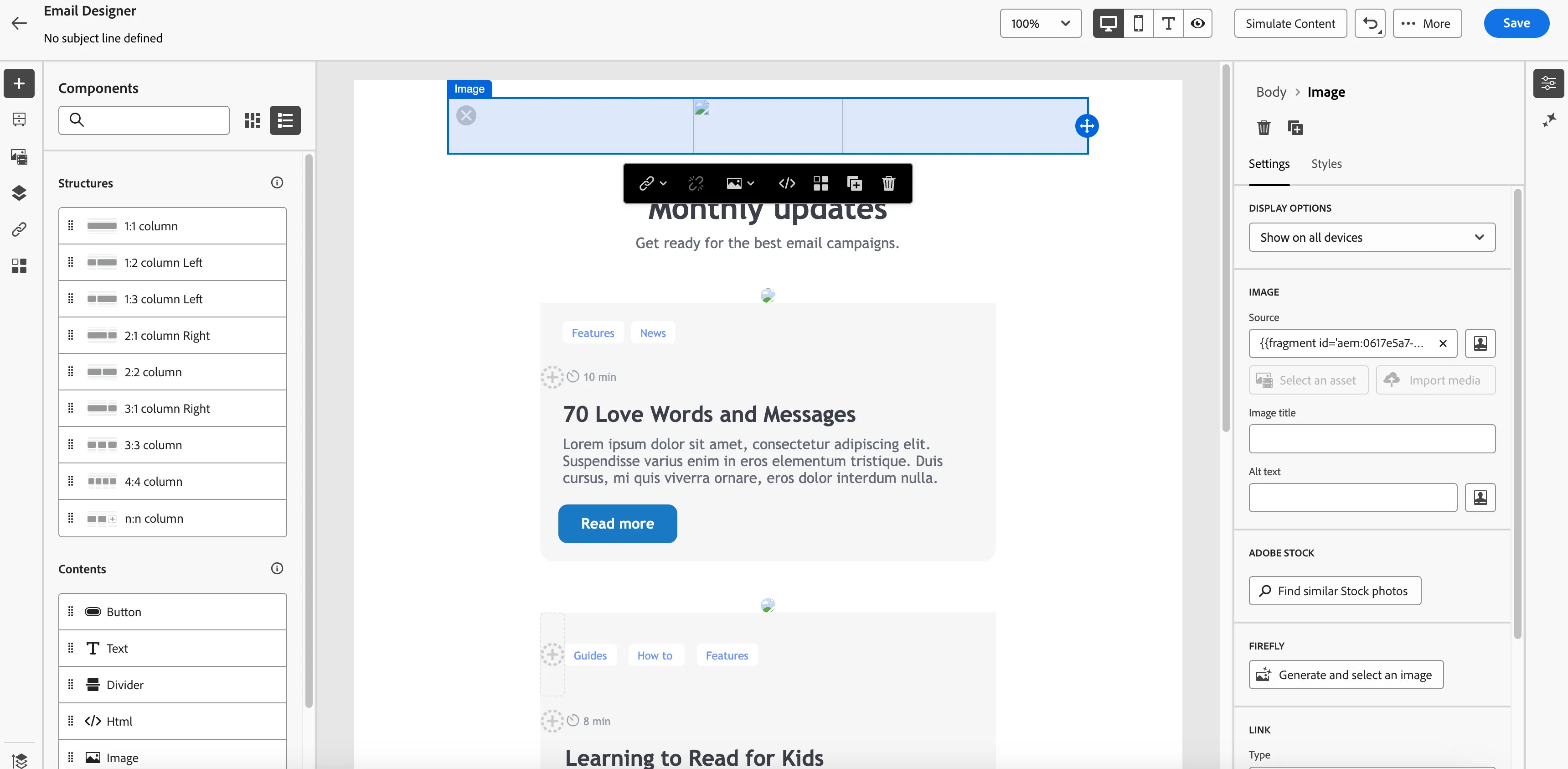Screen dimensions: 1568x769
Task: Show info for Contents section
Action: coord(277,568)
